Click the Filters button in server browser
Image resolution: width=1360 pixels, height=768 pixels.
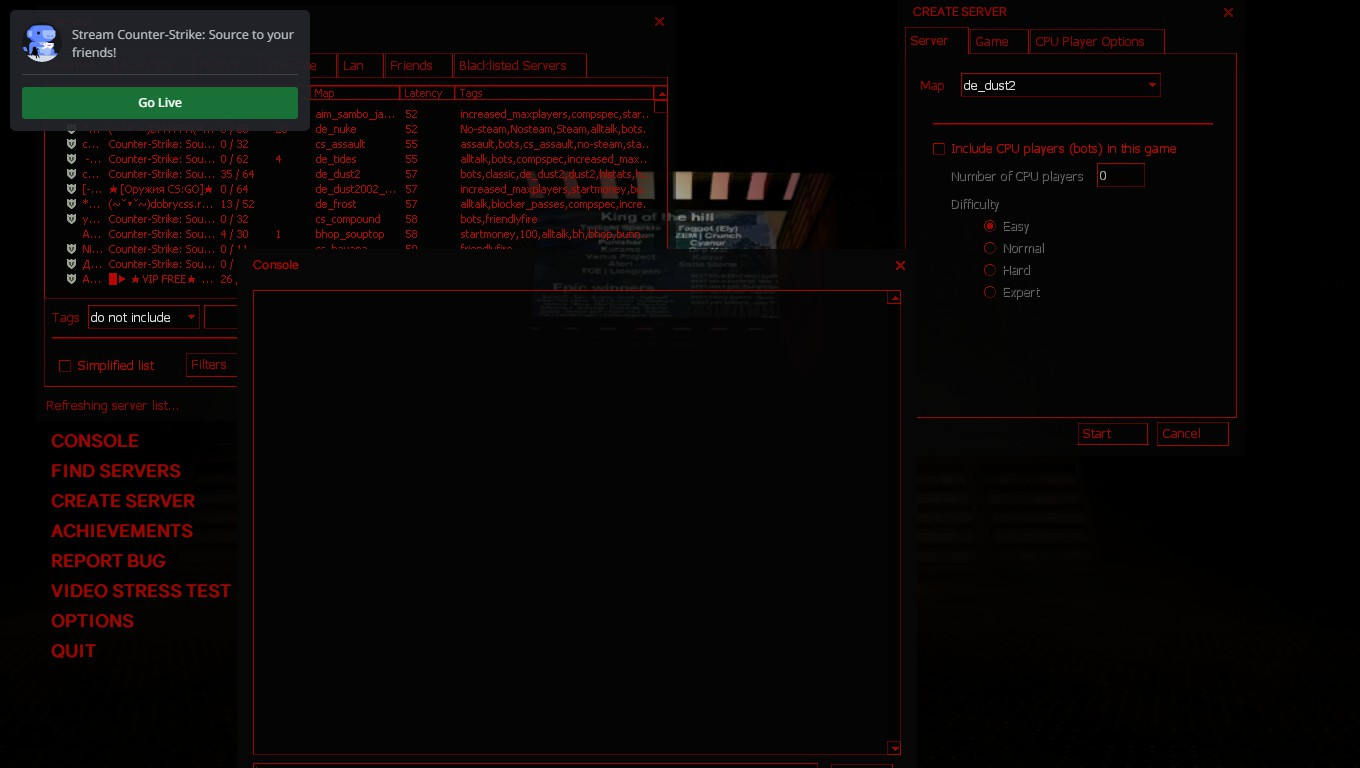[212, 365]
